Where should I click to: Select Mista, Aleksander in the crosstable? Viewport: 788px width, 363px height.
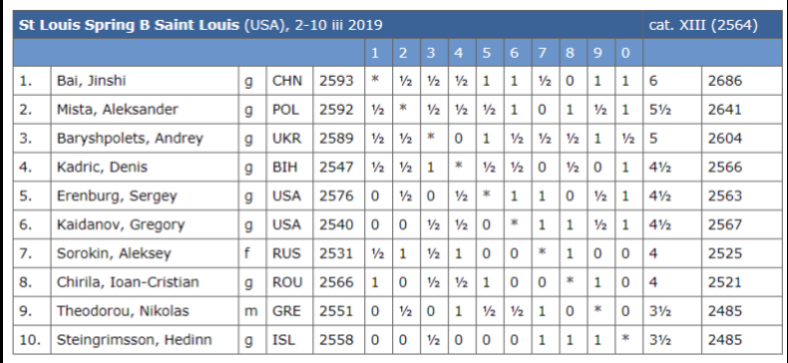[x=117, y=110]
